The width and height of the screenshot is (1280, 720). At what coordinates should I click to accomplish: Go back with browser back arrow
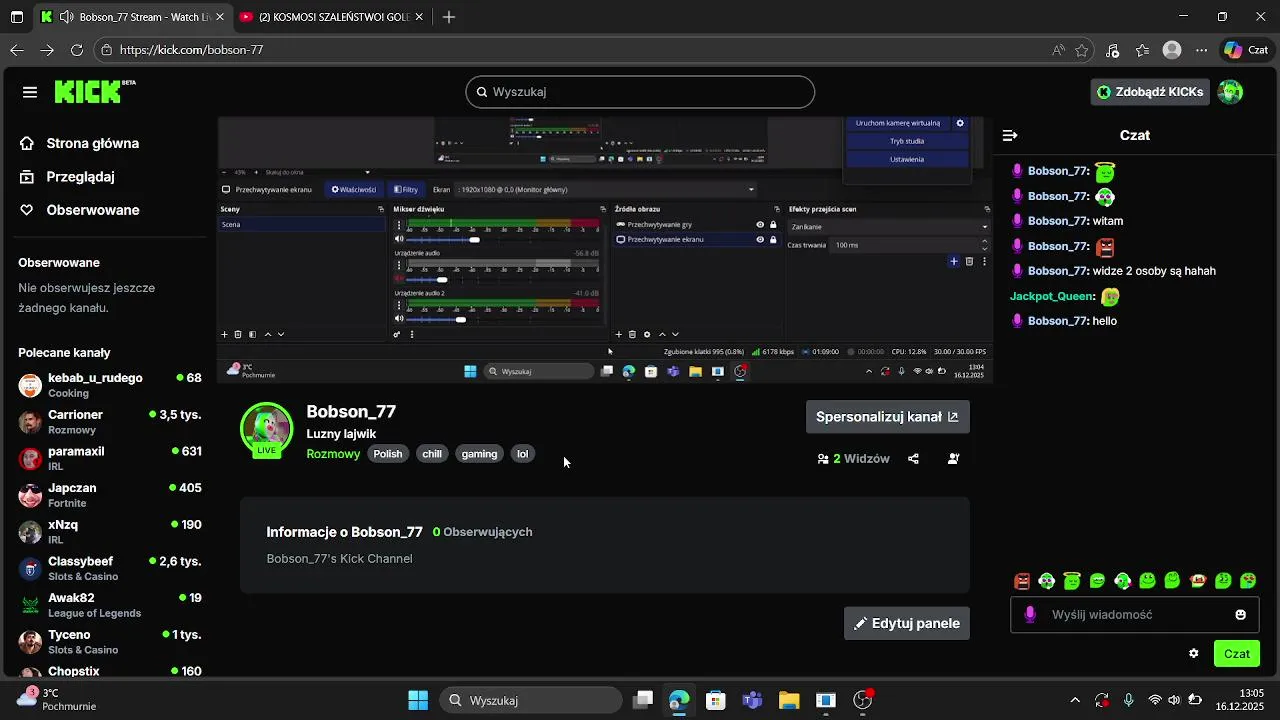click(x=17, y=49)
